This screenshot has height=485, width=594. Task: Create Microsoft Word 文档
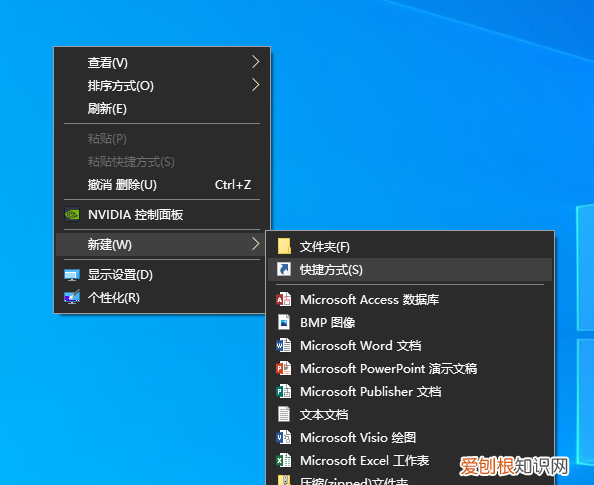point(410,346)
